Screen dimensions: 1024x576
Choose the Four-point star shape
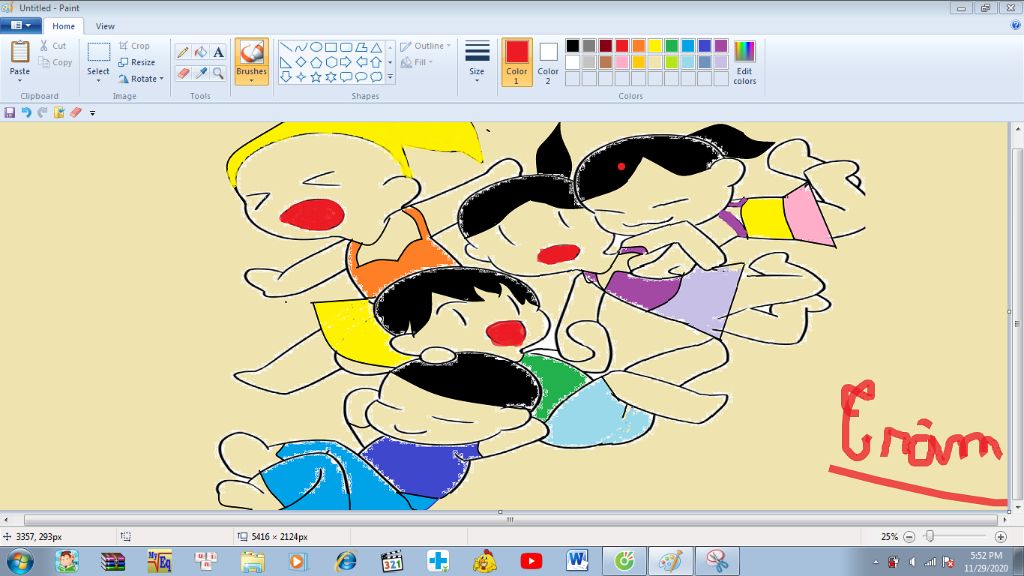[x=300, y=77]
